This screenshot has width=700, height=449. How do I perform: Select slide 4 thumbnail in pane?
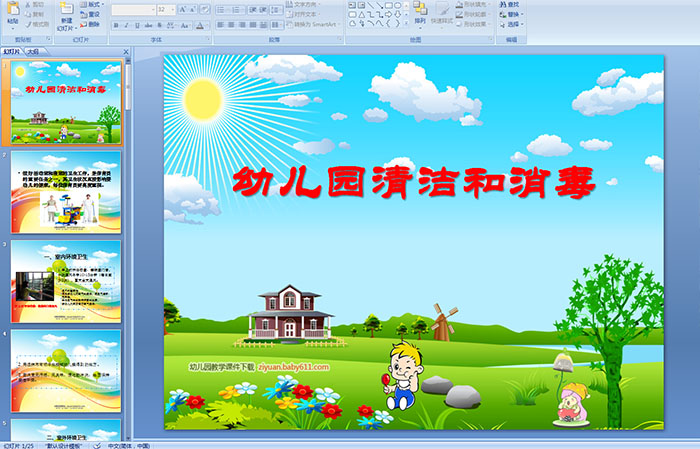coord(66,370)
